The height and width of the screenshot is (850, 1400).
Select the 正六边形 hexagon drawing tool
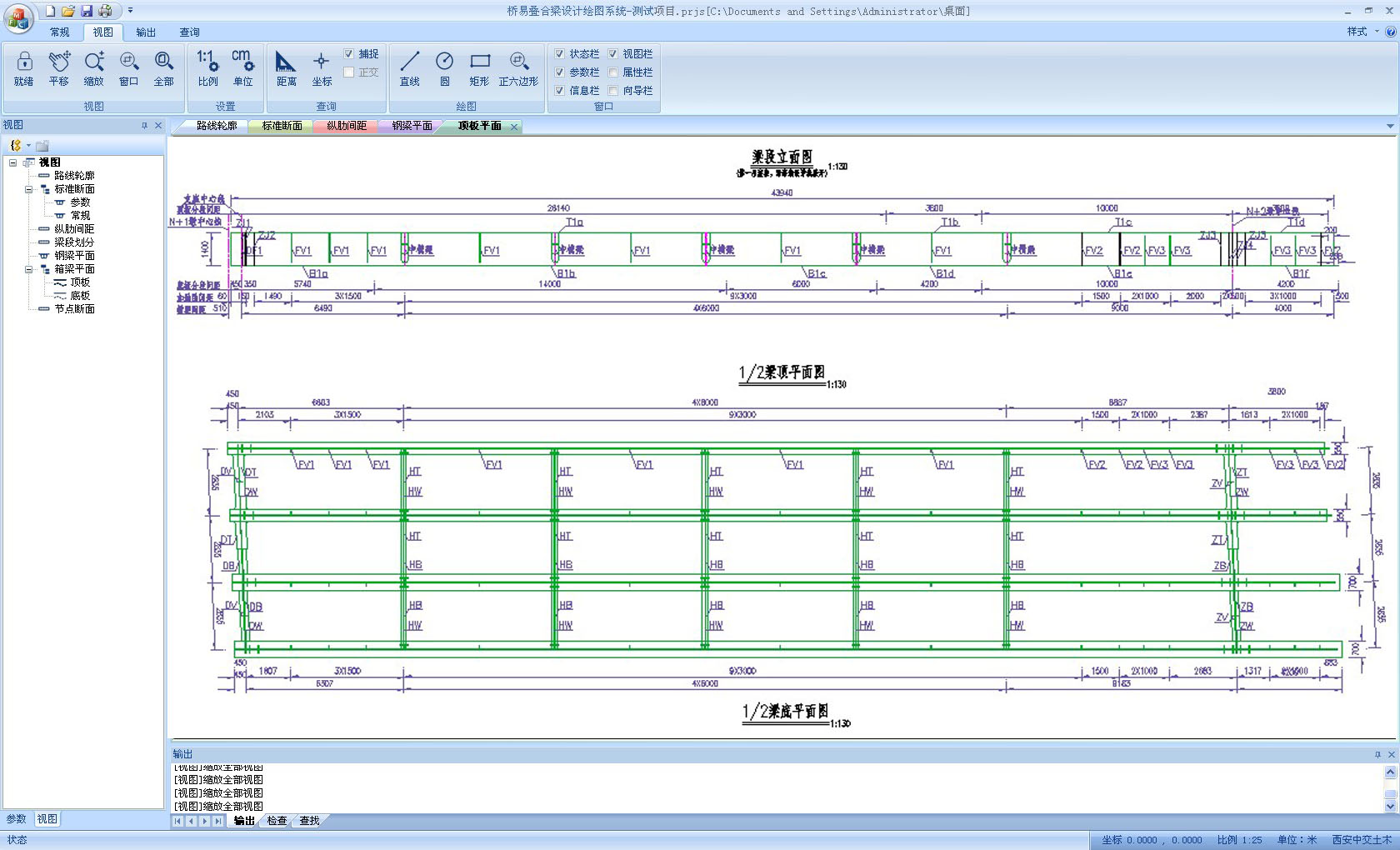click(518, 68)
